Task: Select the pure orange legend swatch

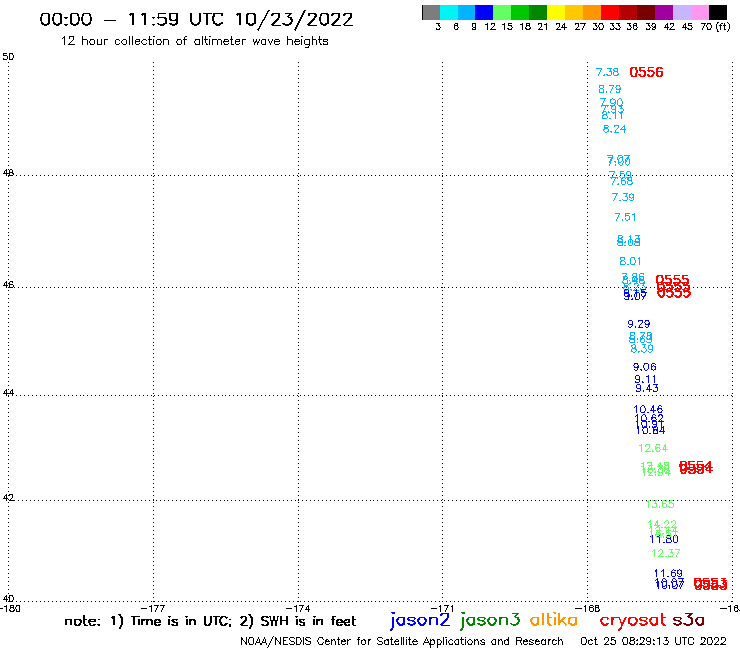Action: click(592, 12)
